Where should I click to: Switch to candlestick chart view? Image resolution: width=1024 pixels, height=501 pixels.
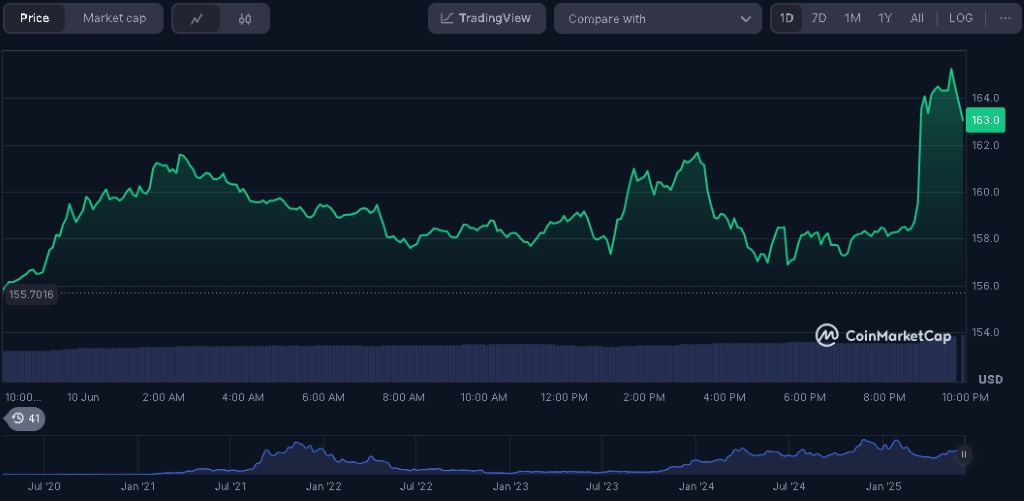245,18
